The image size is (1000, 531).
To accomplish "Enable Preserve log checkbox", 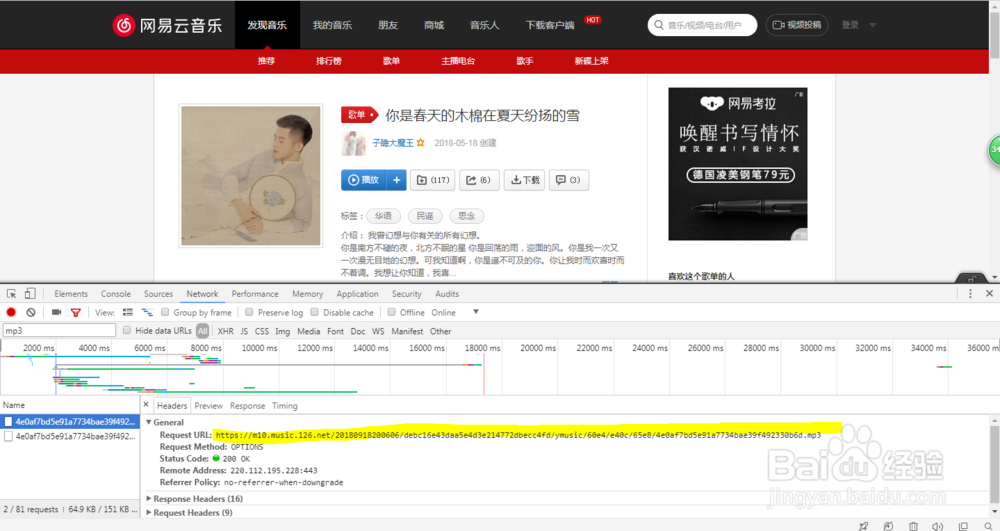I will click(x=249, y=312).
